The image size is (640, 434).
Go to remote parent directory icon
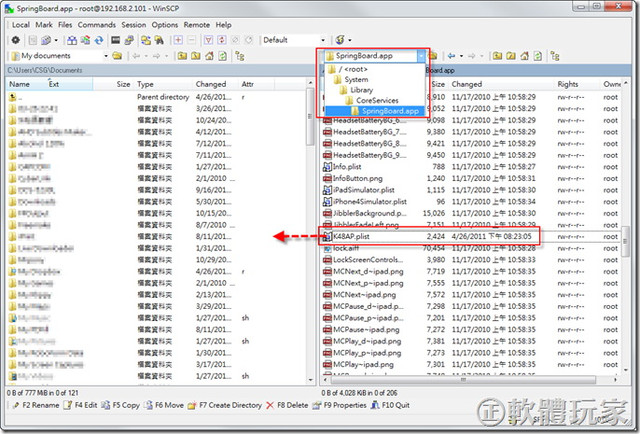pyautogui.click(x=497, y=56)
